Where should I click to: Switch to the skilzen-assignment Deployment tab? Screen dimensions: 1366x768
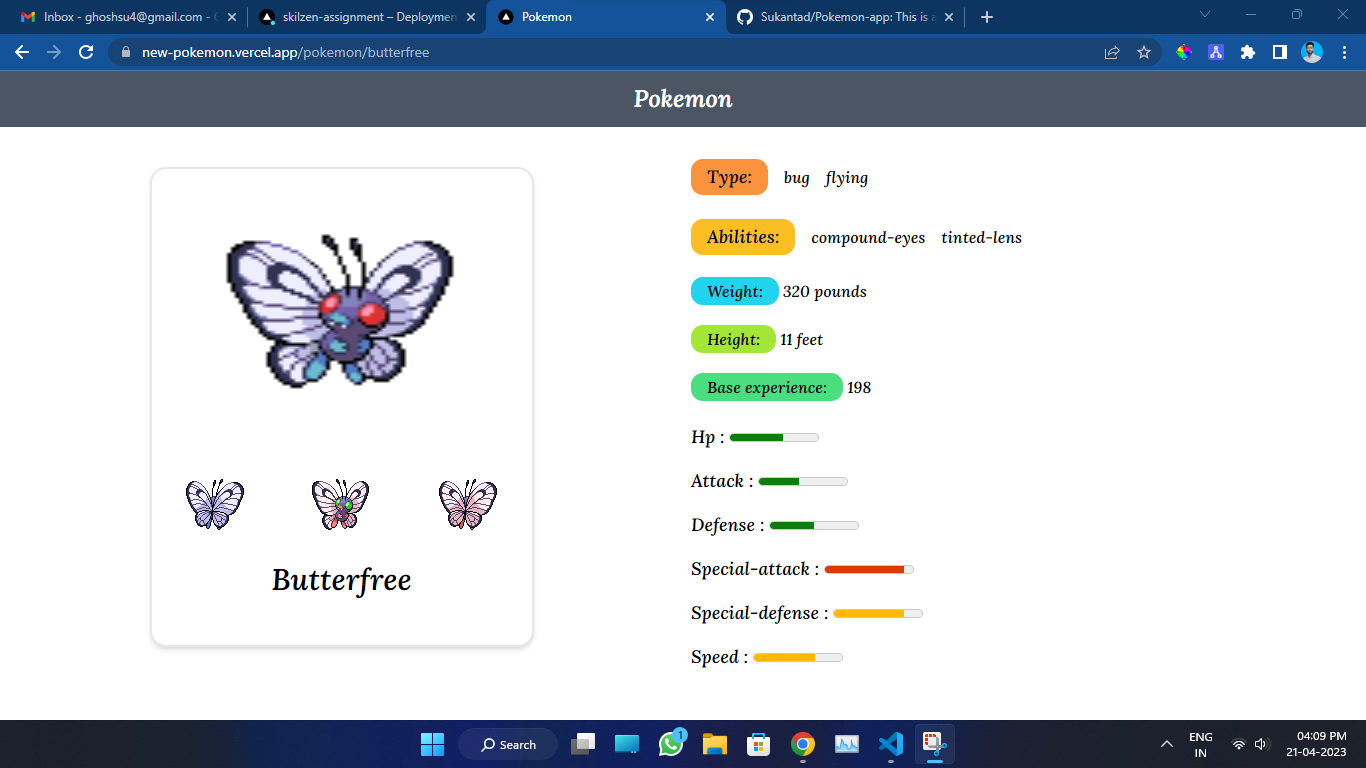365,17
